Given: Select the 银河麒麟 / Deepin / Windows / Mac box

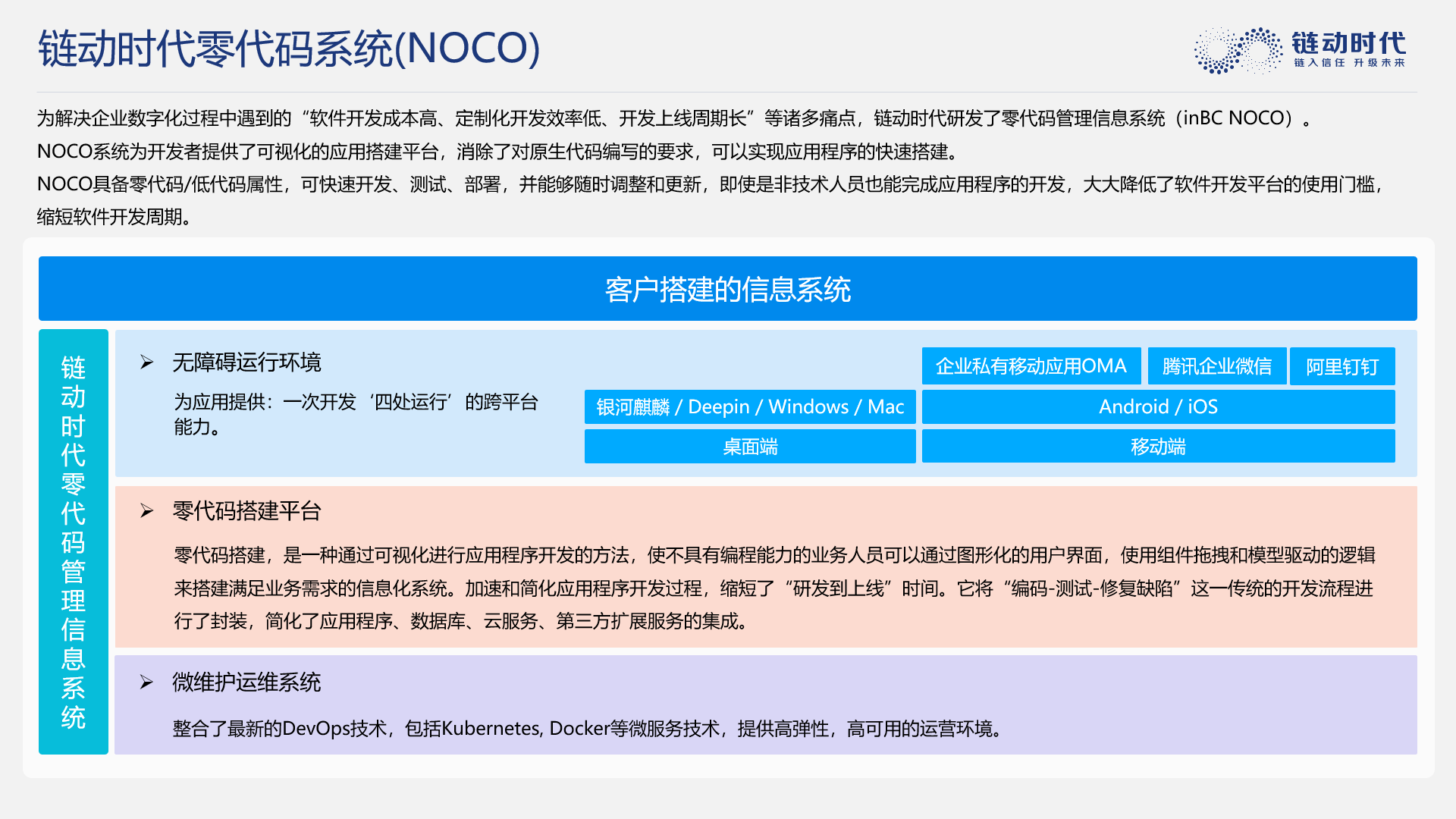Looking at the screenshot, I should [x=750, y=406].
